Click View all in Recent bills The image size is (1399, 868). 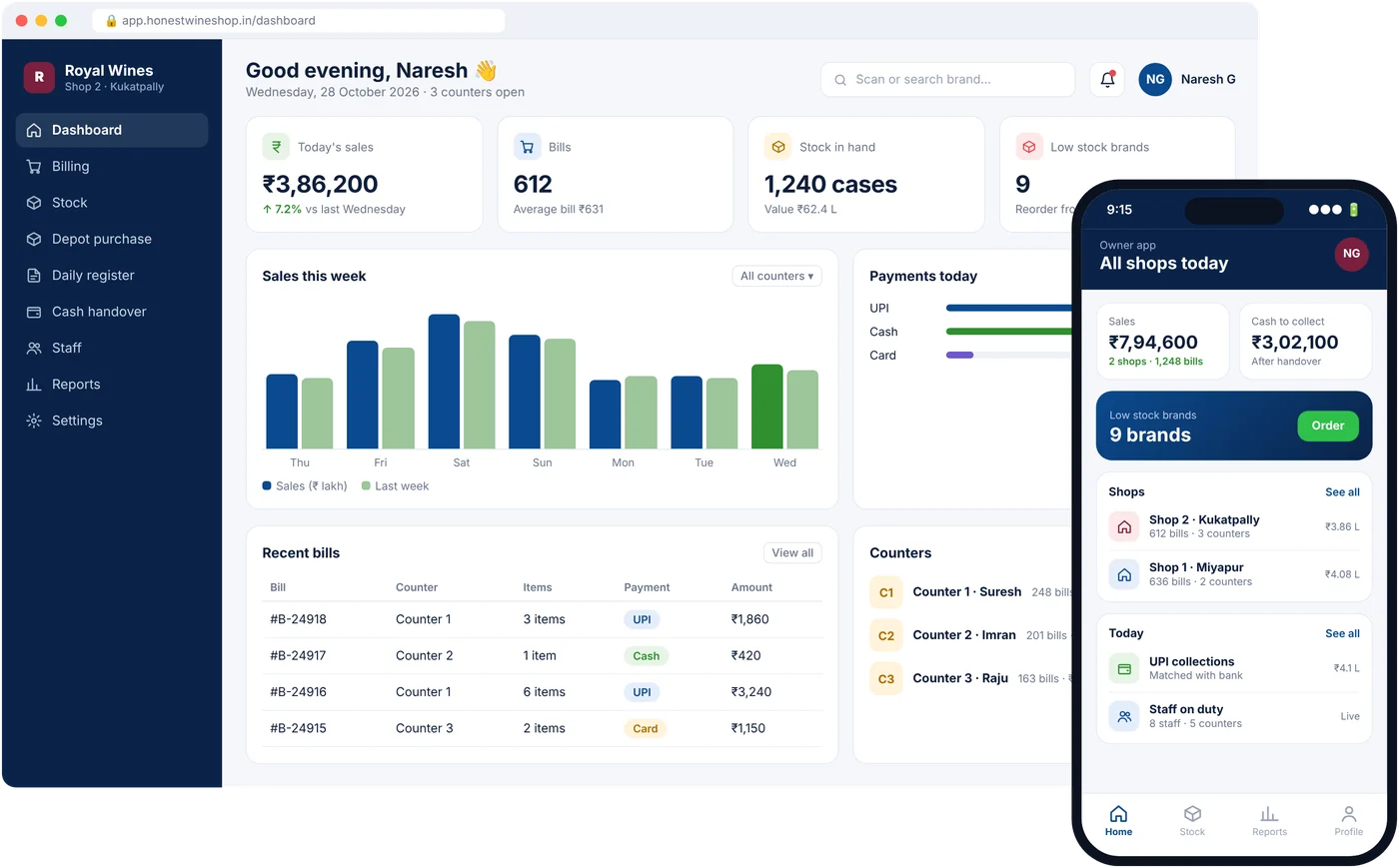tap(792, 553)
